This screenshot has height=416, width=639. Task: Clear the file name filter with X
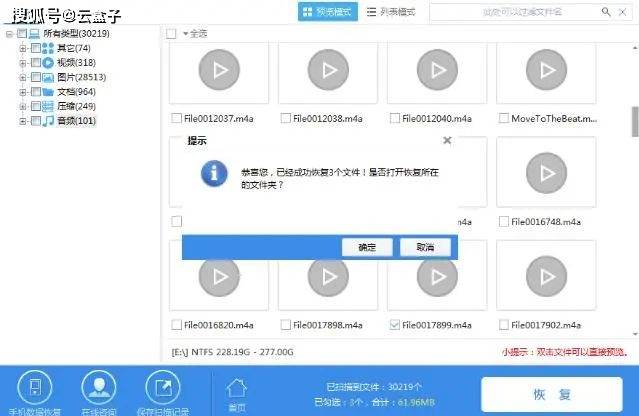(623, 12)
